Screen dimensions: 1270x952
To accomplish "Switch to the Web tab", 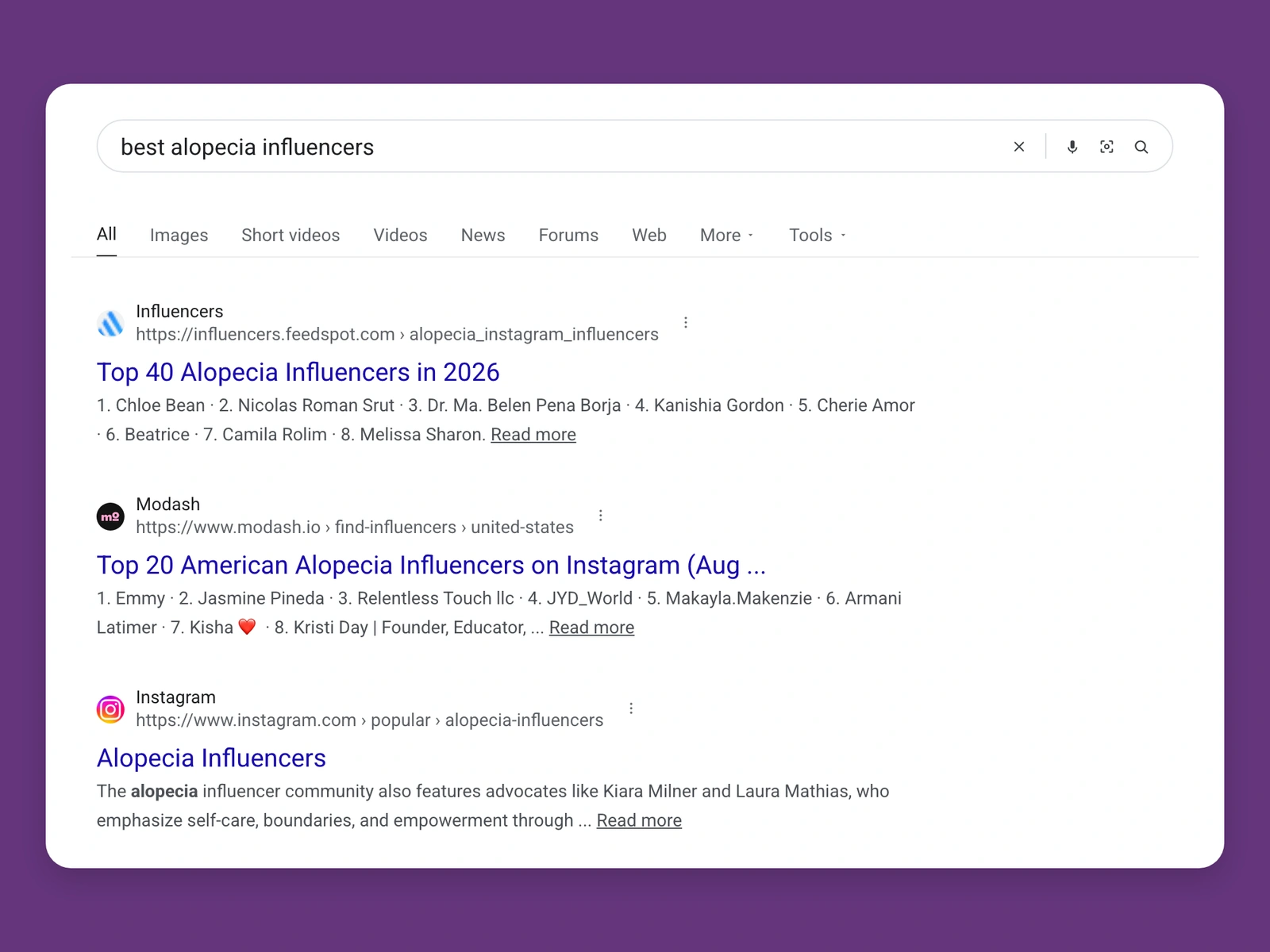I will [649, 235].
